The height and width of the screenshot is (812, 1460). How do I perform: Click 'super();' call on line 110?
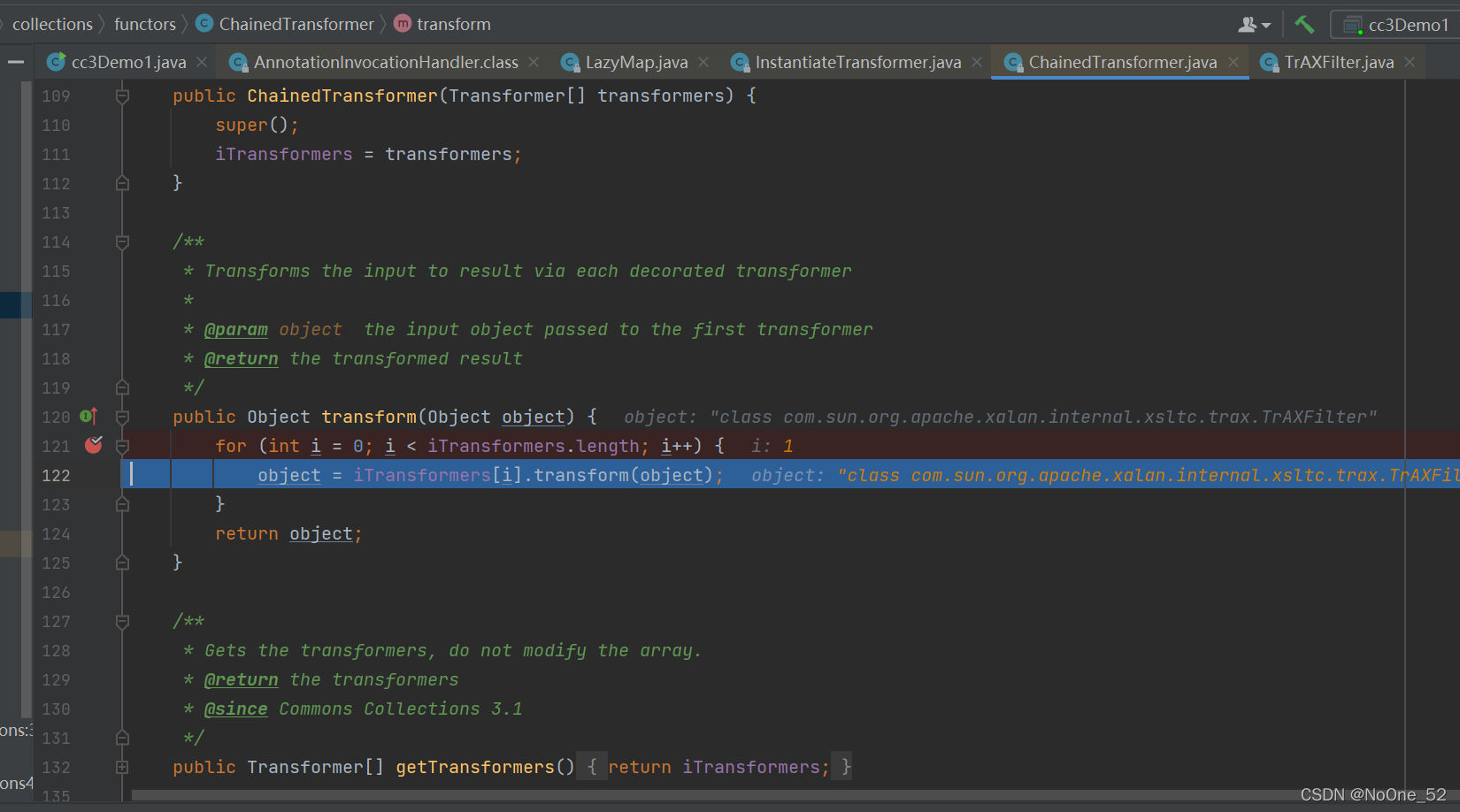coord(257,125)
